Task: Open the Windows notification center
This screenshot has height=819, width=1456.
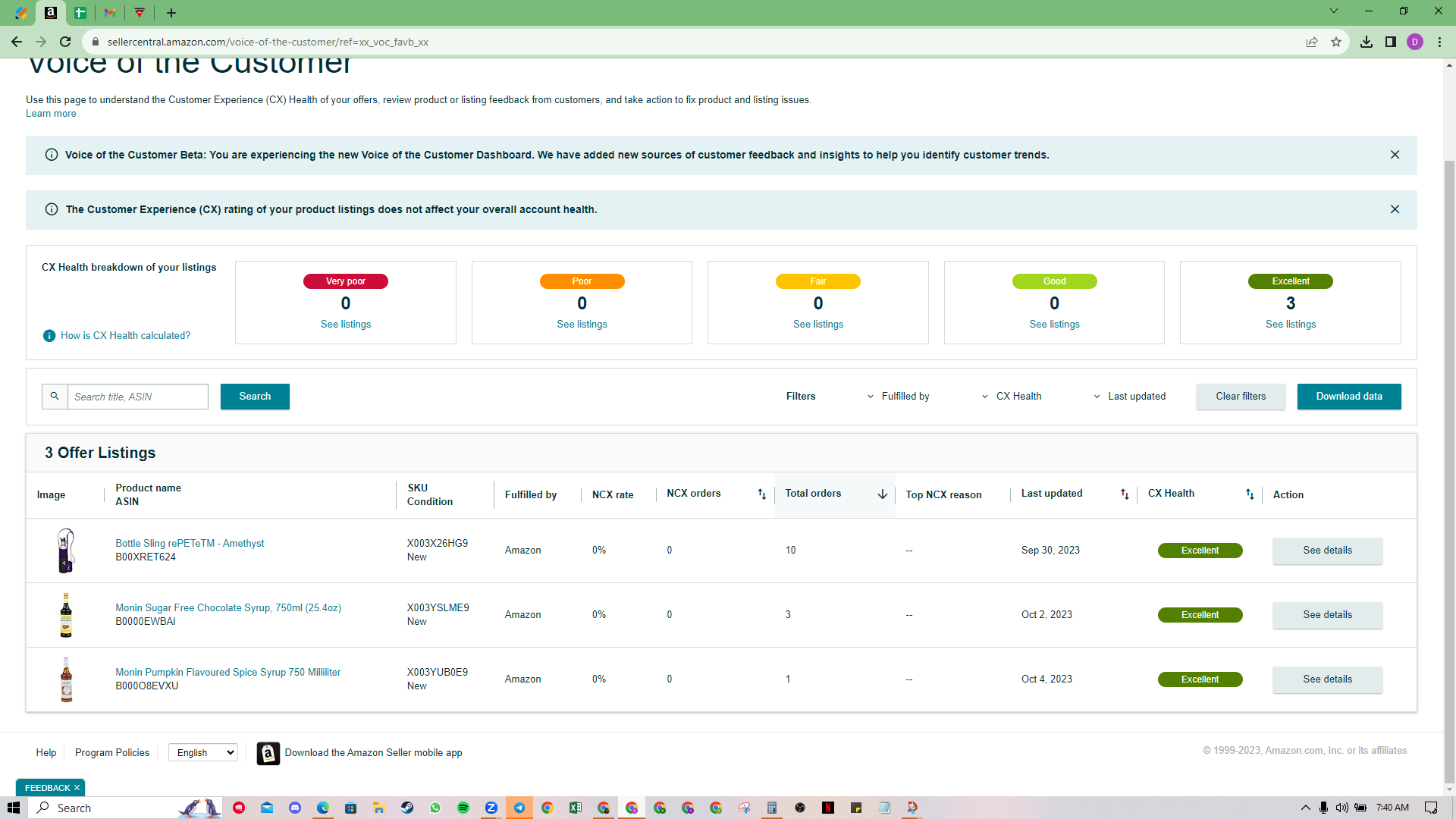Action: click(1431, 808)
